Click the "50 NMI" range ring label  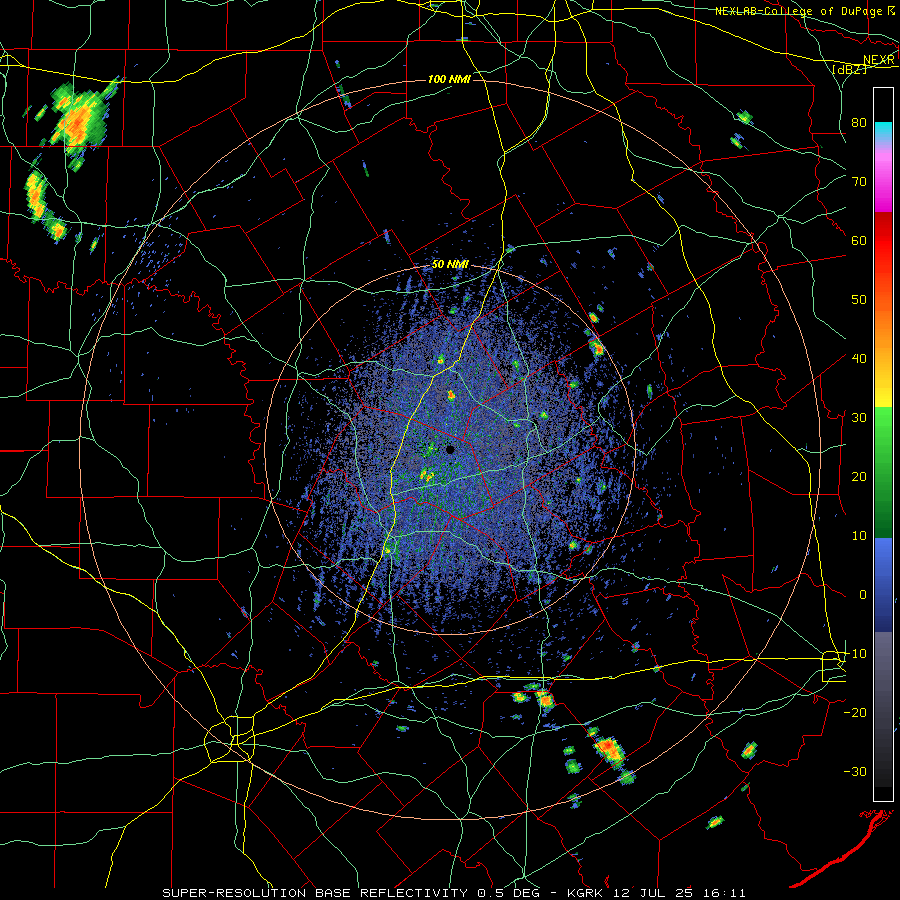point(450,265)
